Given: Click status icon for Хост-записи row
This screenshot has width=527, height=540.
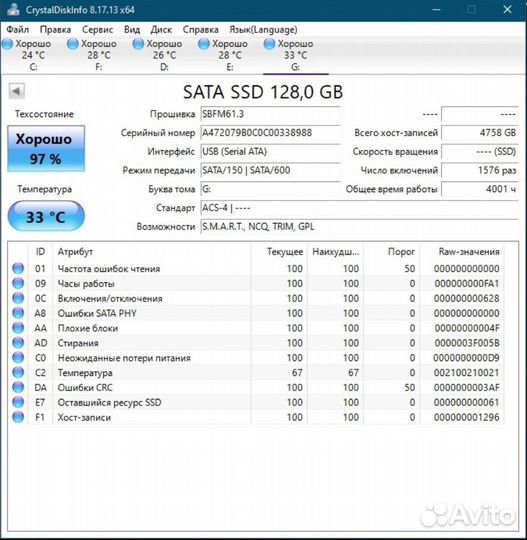Looking at the screenshot, I should click(18, 417).
